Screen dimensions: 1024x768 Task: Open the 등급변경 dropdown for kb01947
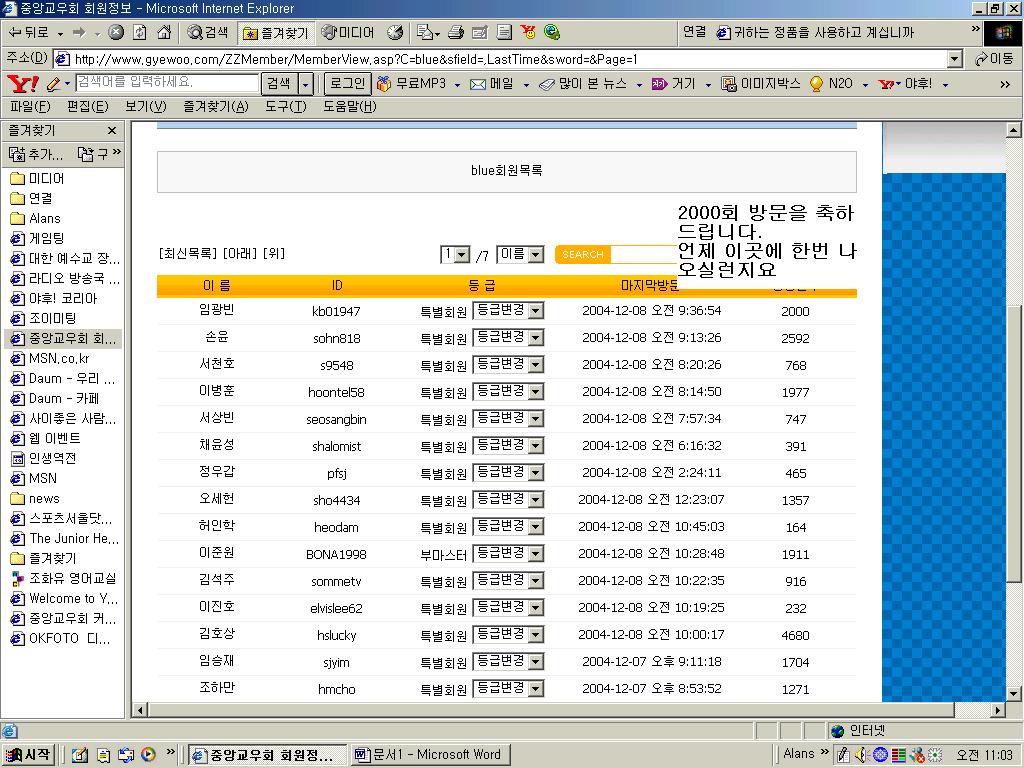(x=536, y=311)
